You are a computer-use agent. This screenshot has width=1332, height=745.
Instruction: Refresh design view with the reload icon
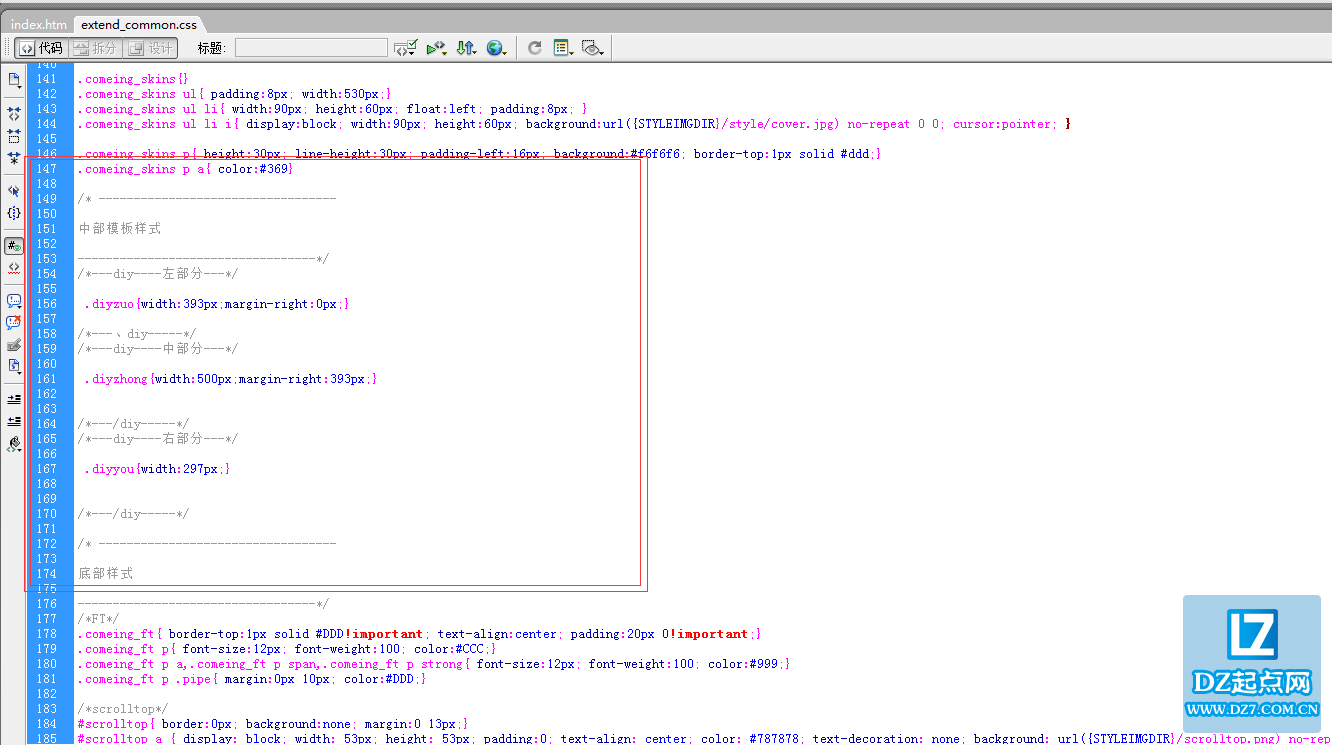pos(535,48)
